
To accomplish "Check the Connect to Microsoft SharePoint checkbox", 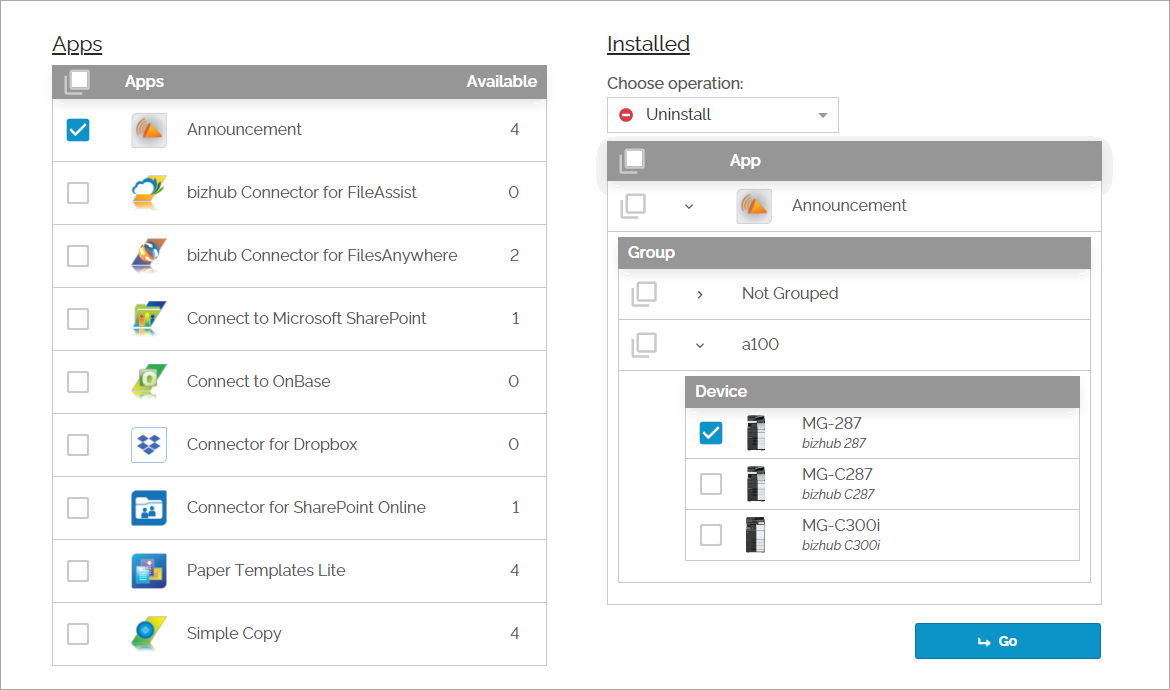I will (78, 319).
